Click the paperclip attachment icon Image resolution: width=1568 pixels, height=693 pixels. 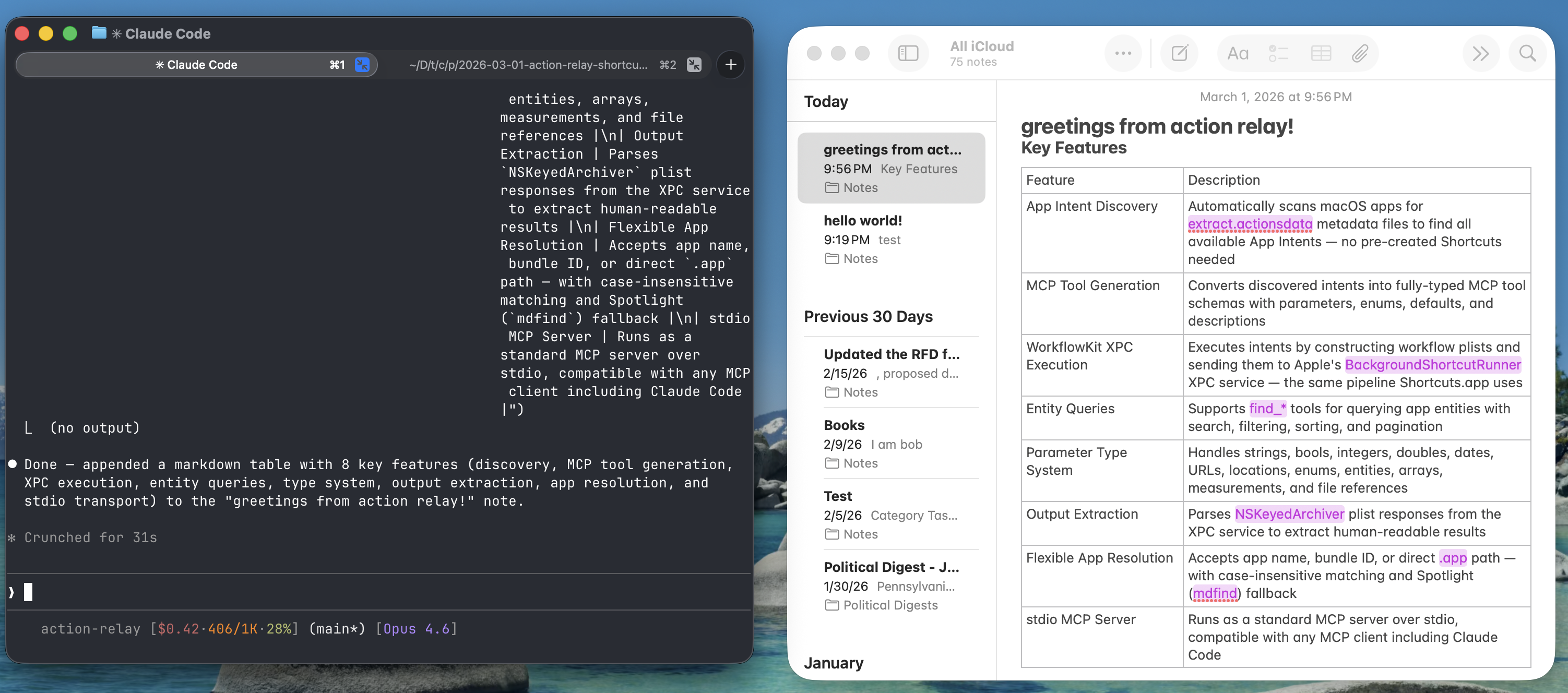click(1360, 54)
